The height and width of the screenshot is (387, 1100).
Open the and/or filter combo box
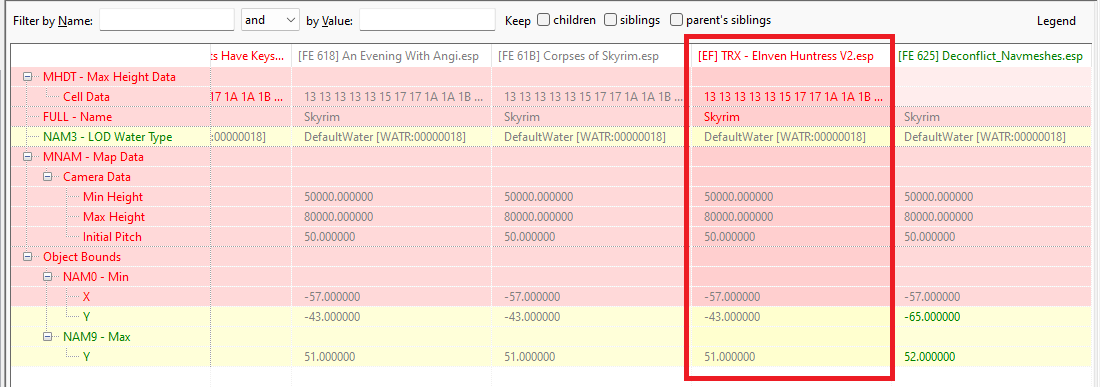click(270, 20)
